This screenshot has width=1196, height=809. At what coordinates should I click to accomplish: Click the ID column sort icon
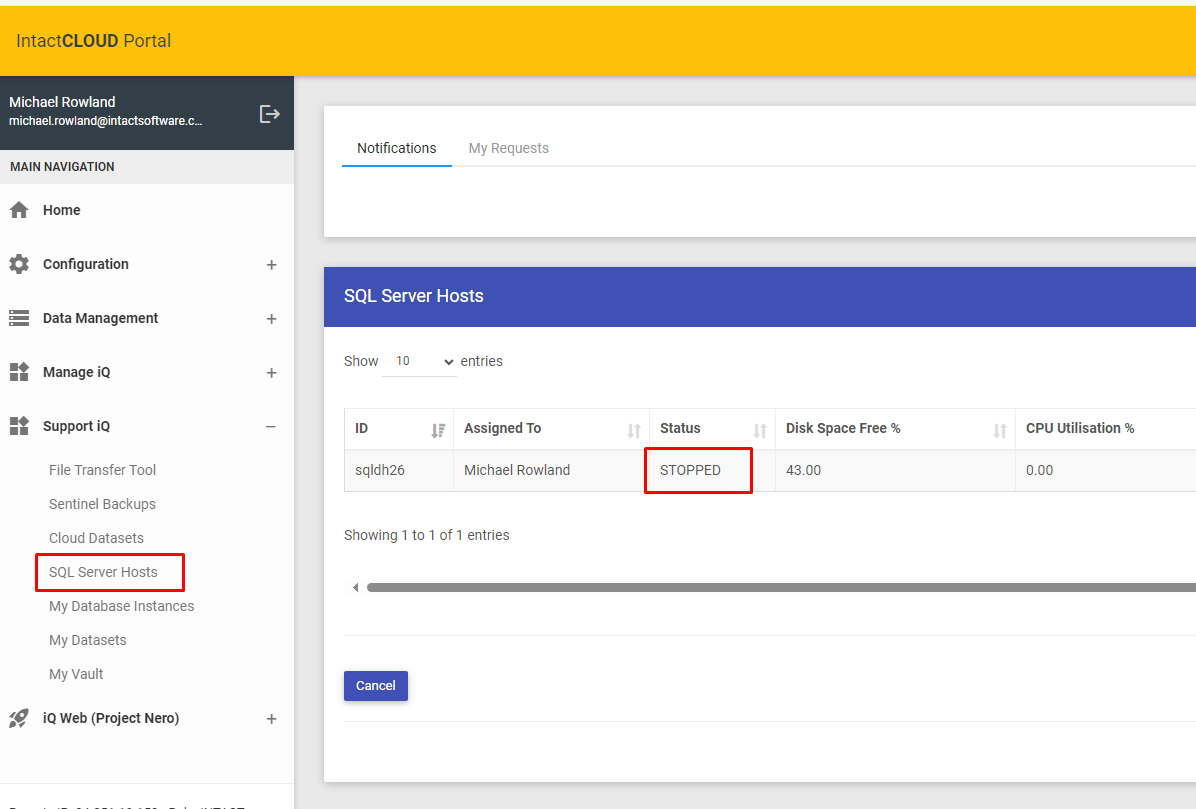point(438,429)
